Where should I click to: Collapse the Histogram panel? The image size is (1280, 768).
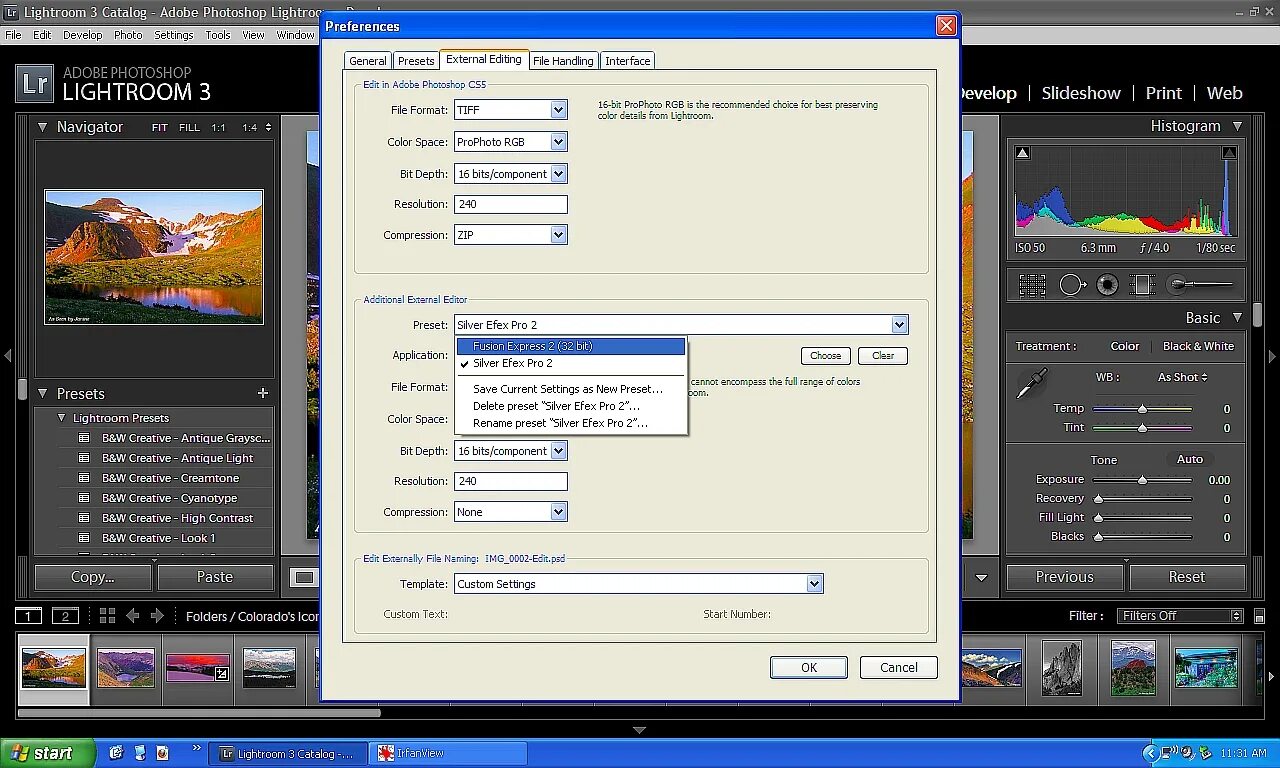click(x=1237, y=126)
